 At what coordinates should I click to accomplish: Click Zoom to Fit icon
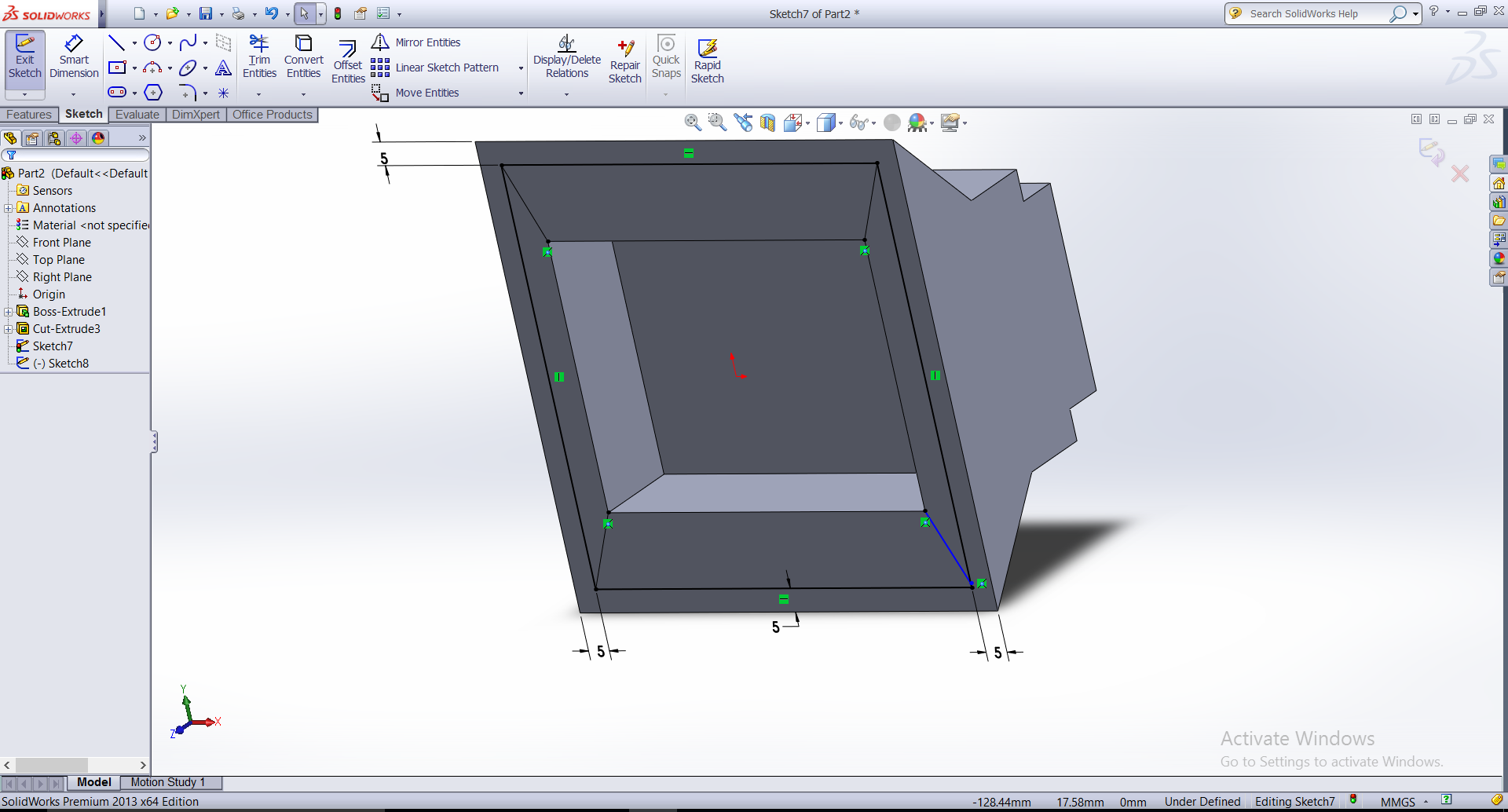click(693, 122)
